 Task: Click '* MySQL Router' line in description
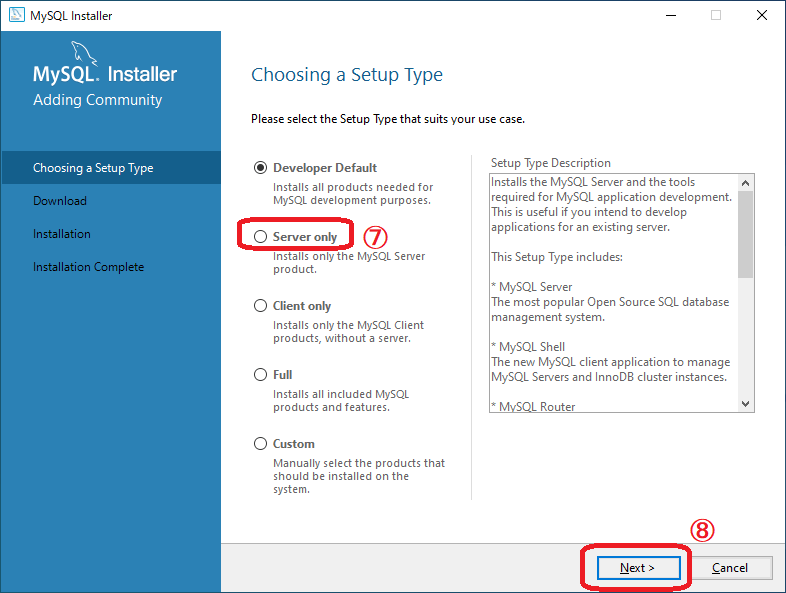(533, 407)
